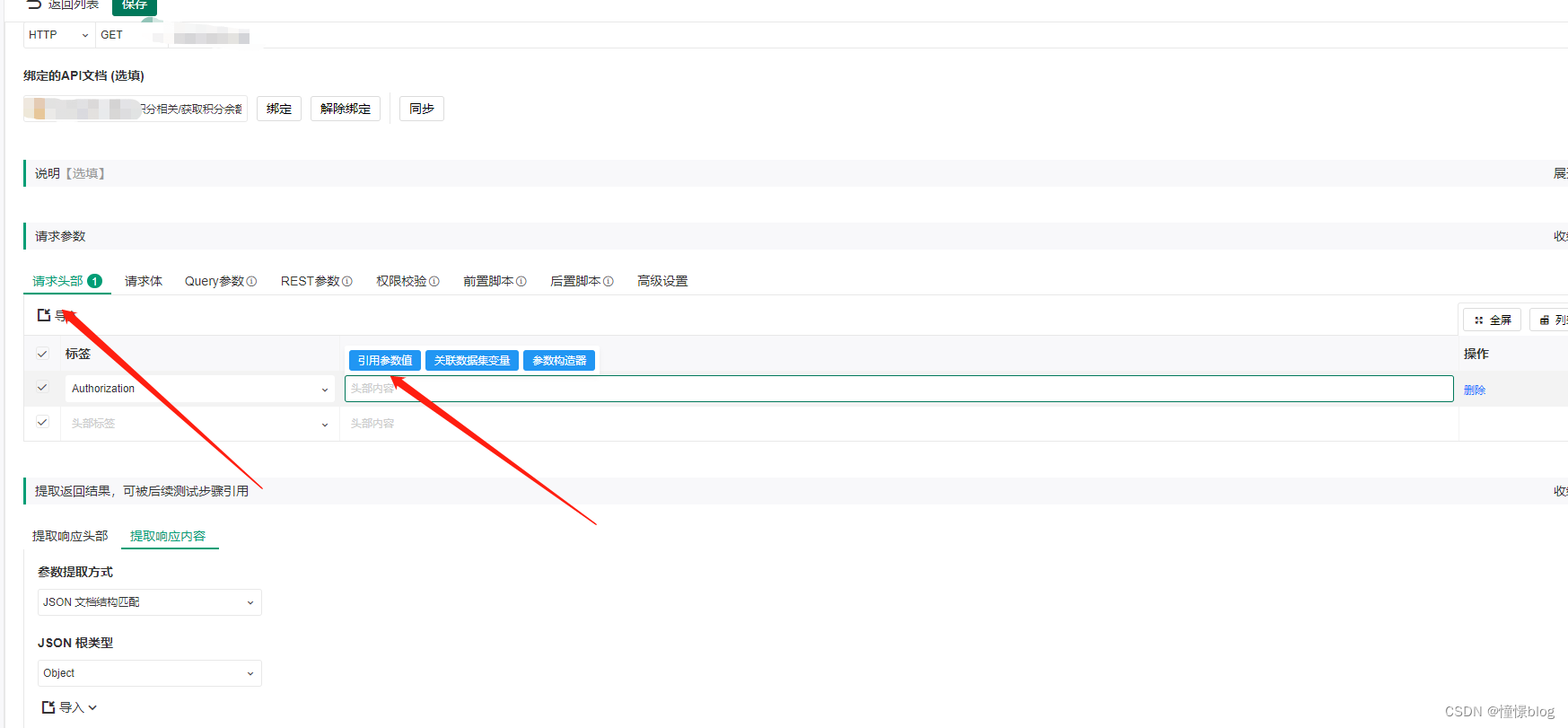Click the 删除 link in Authorization row
Screen dimensions: 1568x728
tap(1475, 390)
